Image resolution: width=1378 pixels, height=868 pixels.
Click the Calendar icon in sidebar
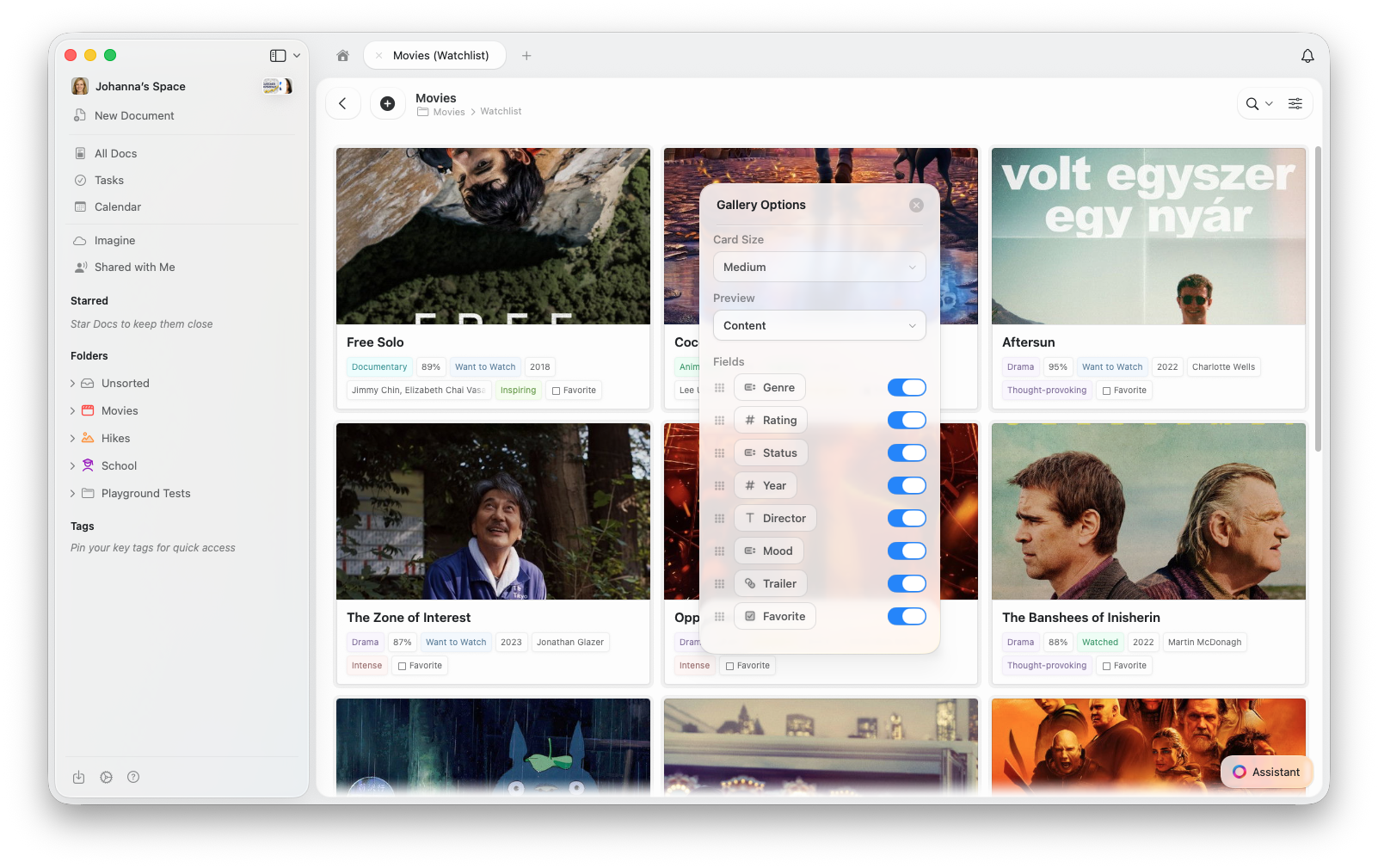[x=80, y=207]
